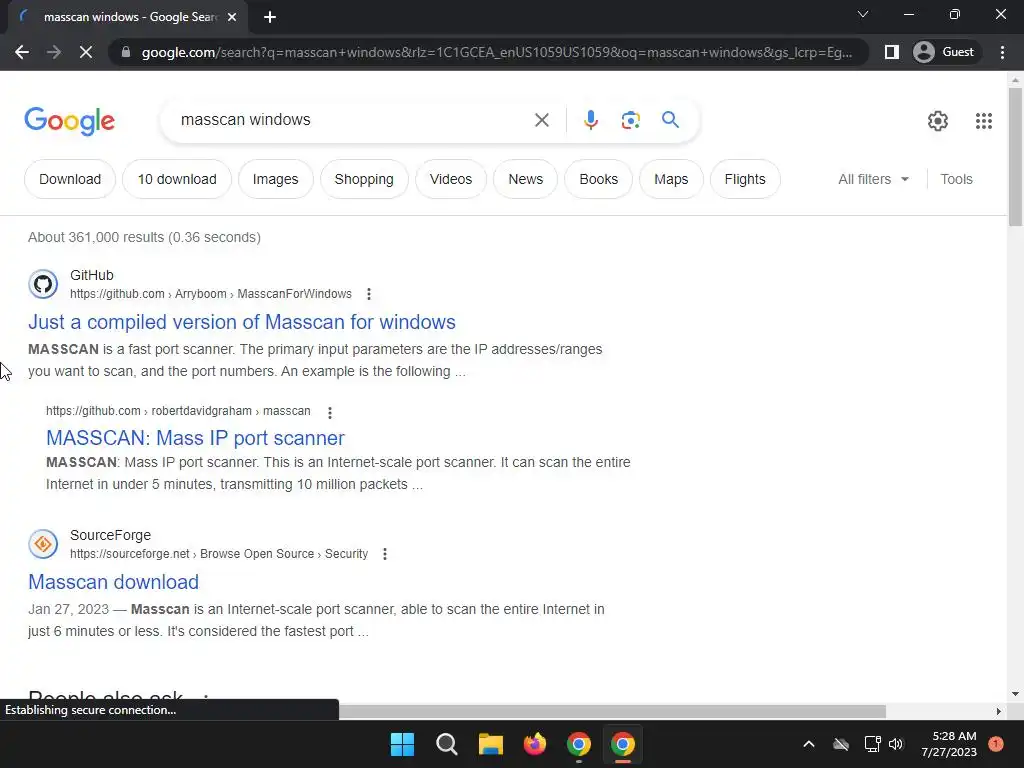
Task: Open the side panel icon in toolbar
Action: [891, 52]
